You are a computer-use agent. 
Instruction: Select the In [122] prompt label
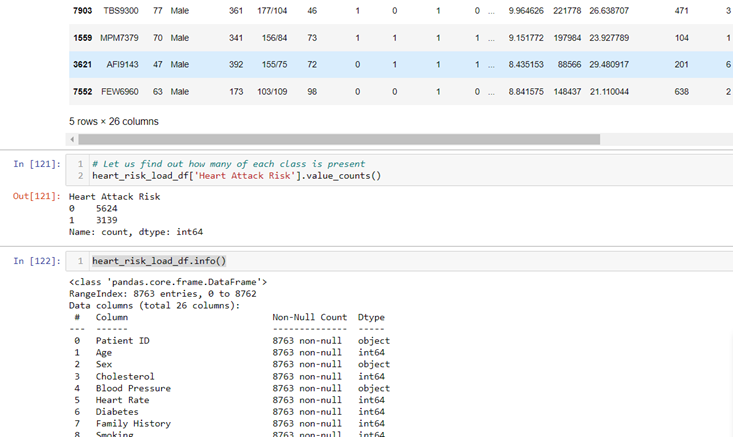[x=37, y=261]
